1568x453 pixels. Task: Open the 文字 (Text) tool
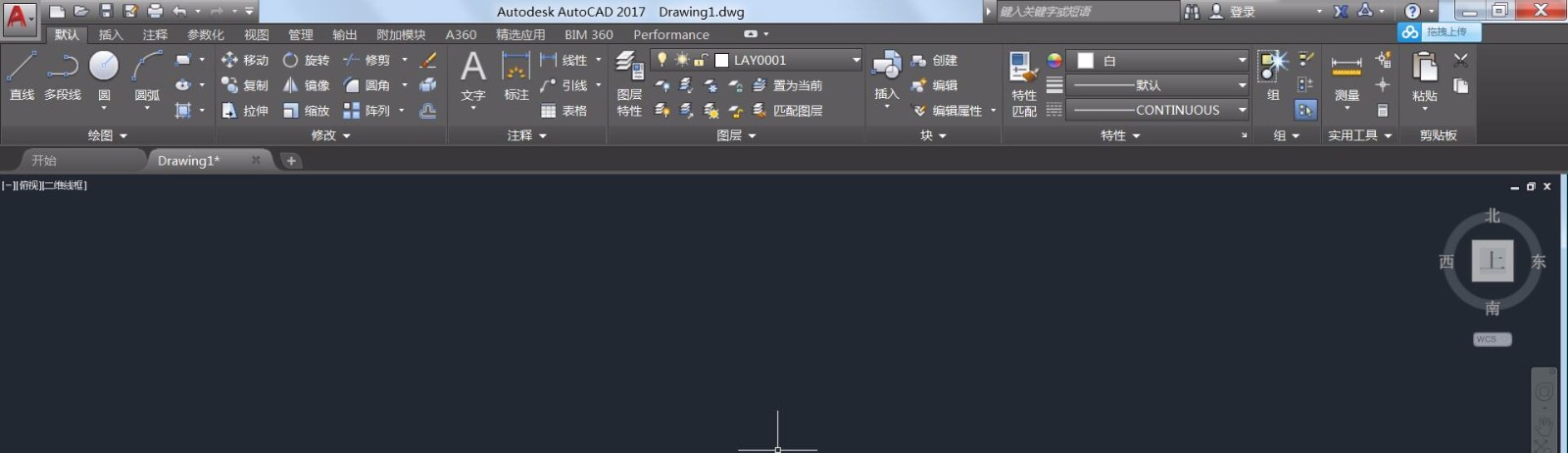(473, 76)
